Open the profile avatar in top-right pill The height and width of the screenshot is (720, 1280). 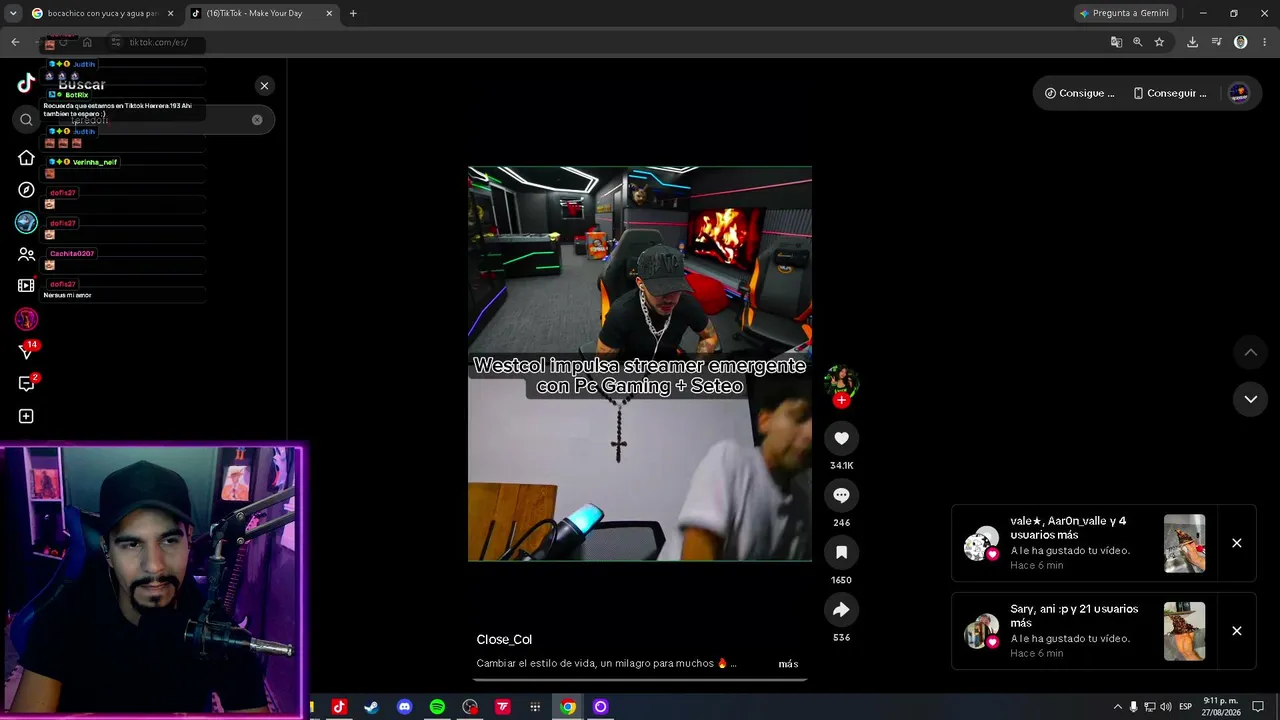[1238, 93]
